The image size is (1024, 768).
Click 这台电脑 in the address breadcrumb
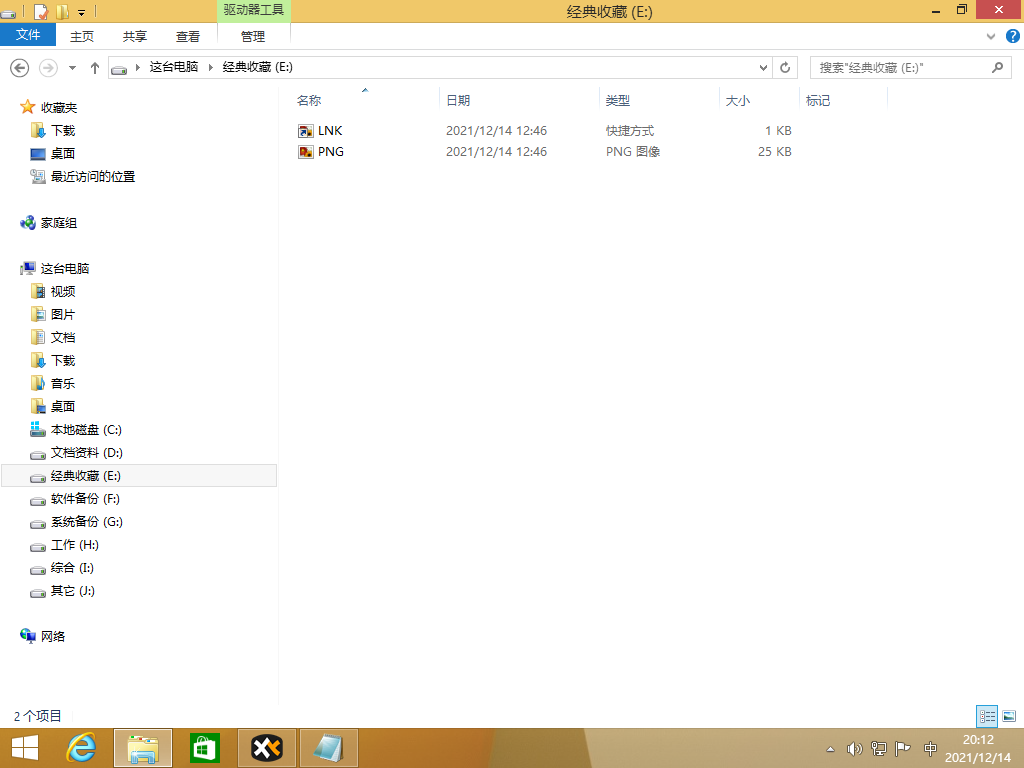coord(173,67)
